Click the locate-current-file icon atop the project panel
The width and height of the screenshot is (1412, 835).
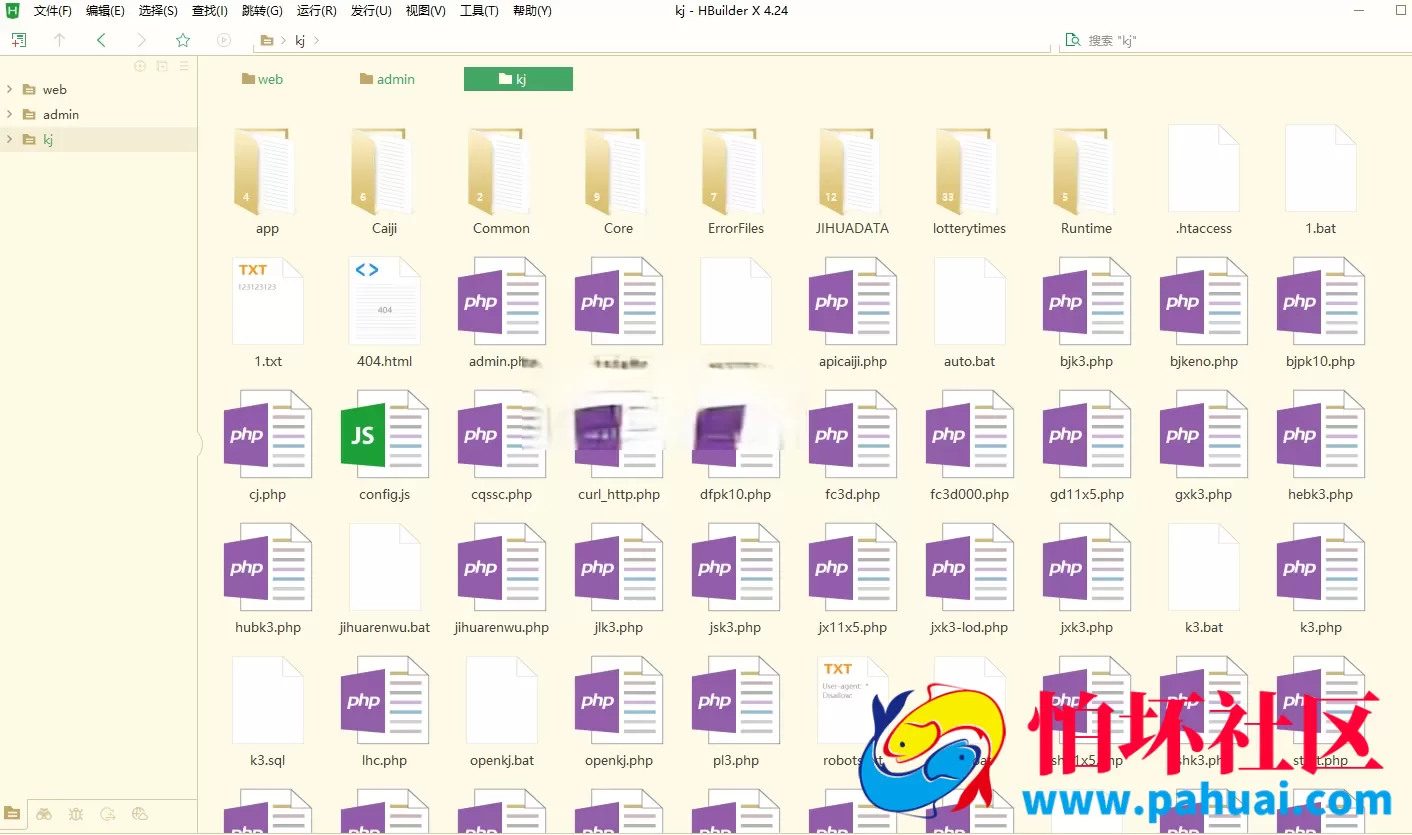(140, 66)
